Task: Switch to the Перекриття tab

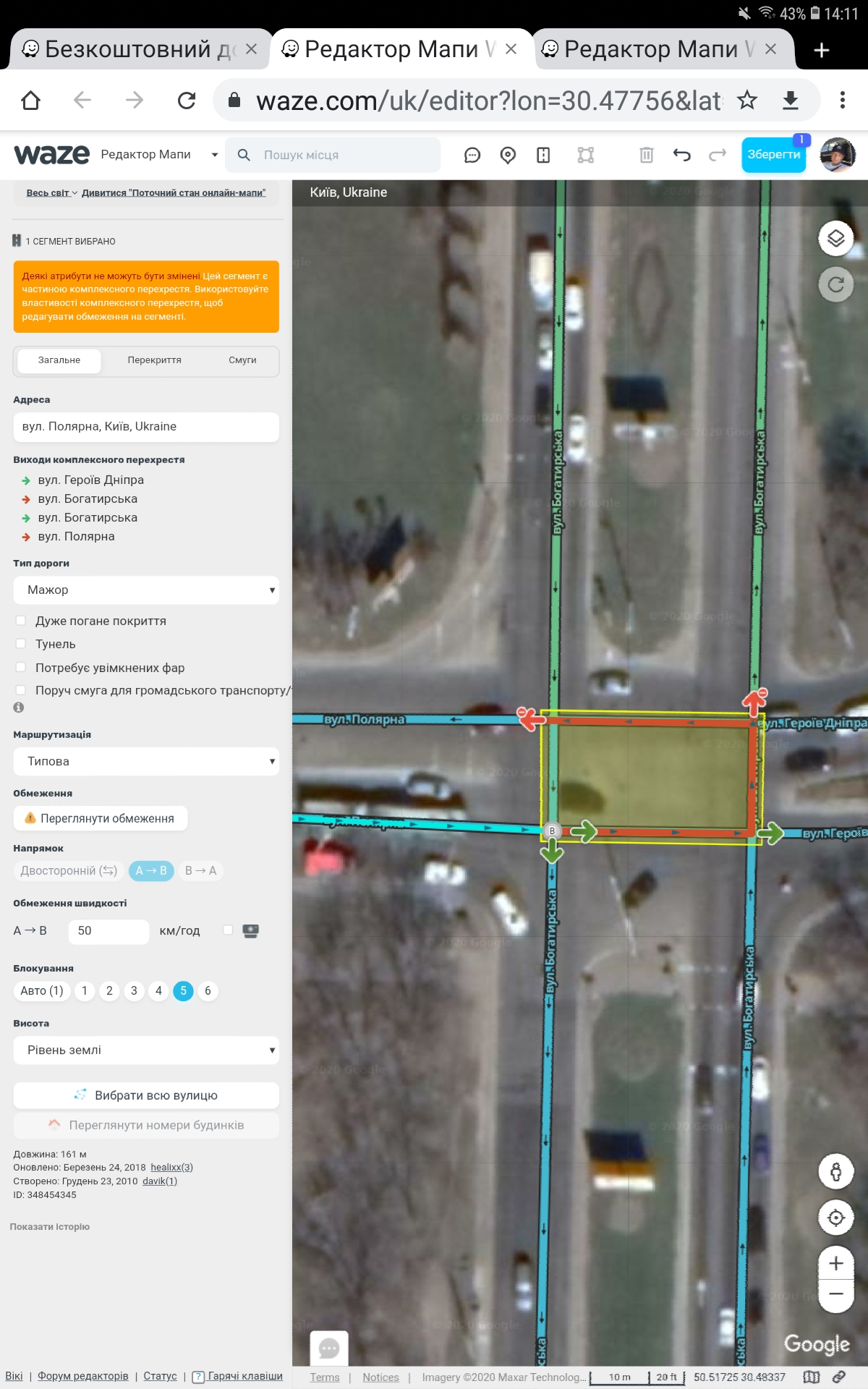Action: tap(154, 360)
